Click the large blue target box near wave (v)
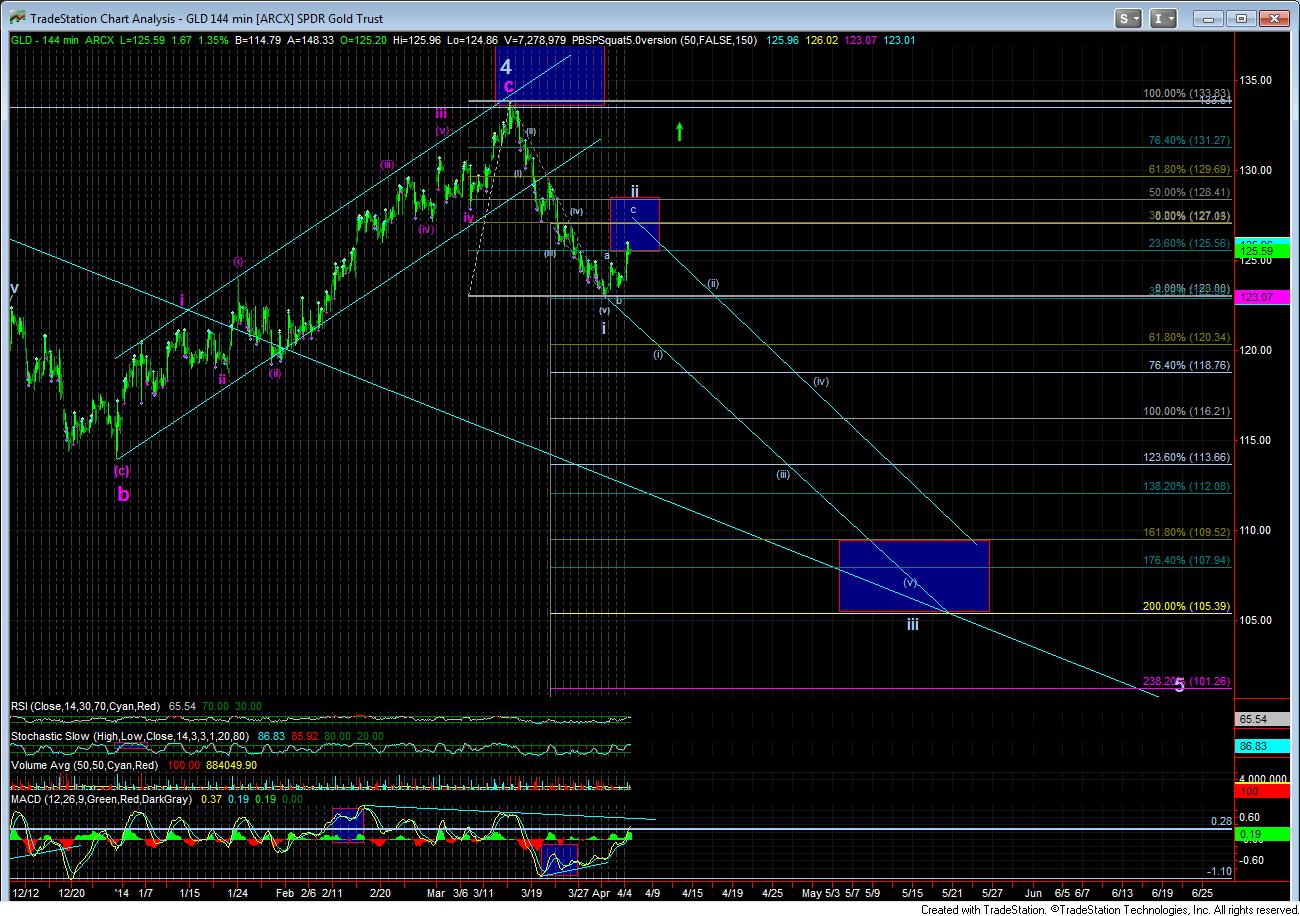 click(914, 576)
